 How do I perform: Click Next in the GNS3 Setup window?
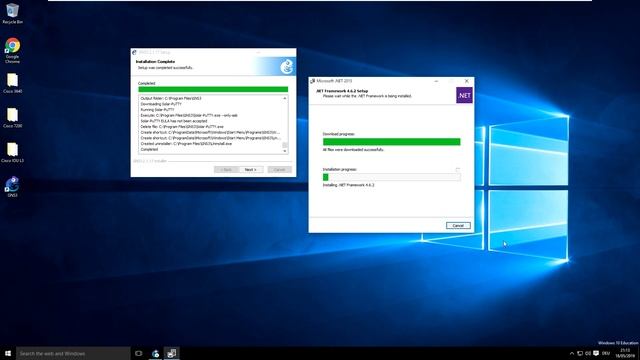click(x=251, y=169)
